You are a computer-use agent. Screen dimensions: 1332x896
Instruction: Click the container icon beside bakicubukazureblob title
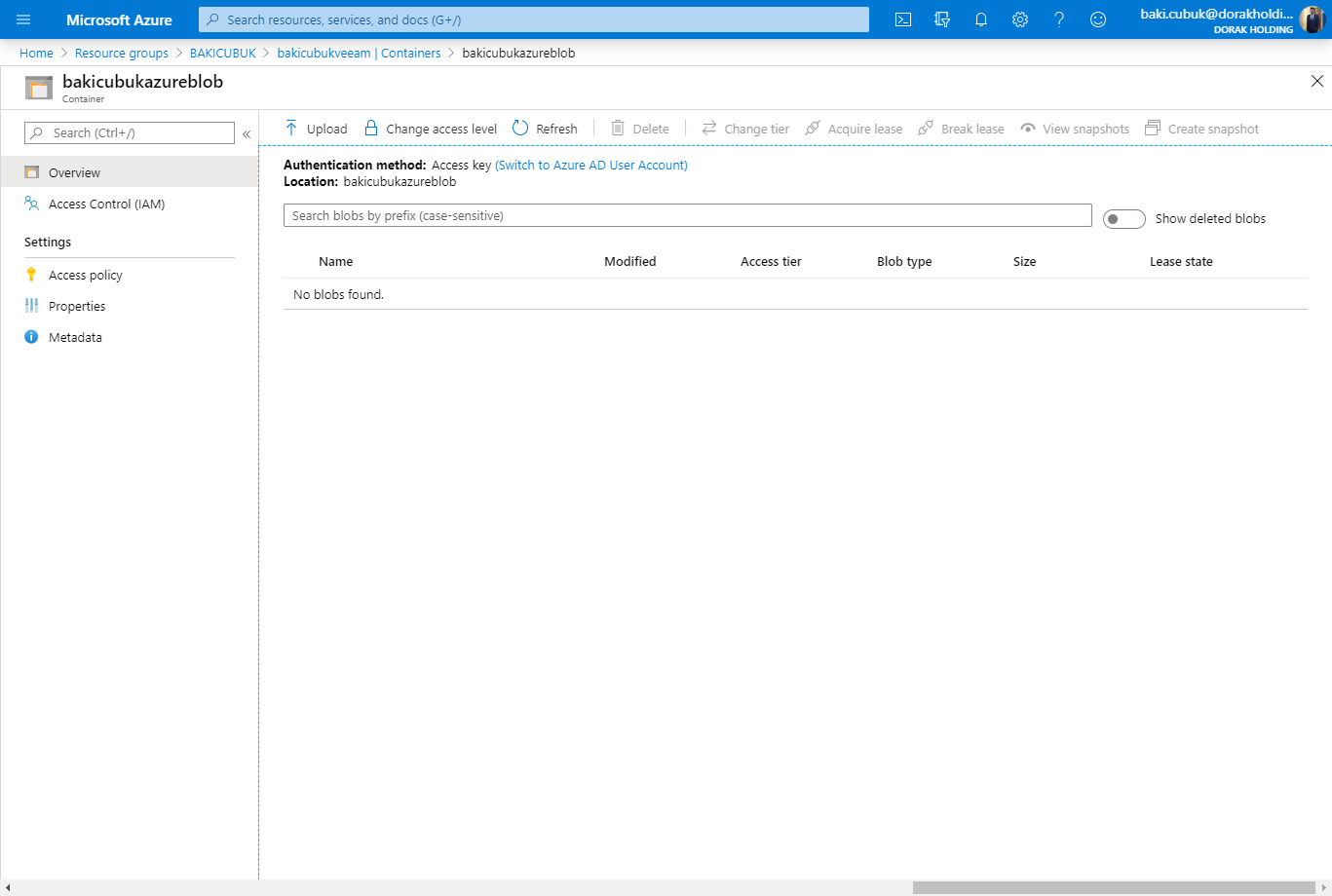pos(39,87)
